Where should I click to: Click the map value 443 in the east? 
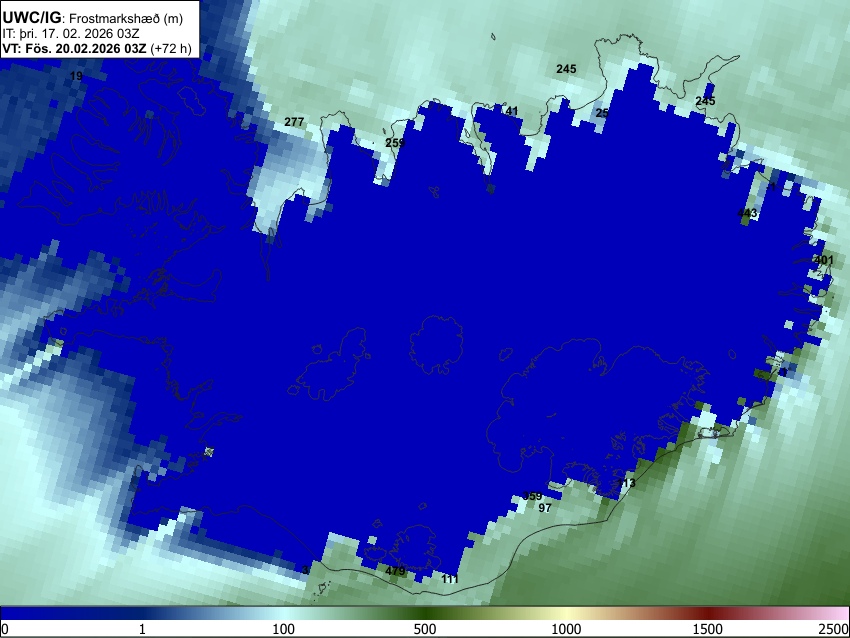pos(747,213)
